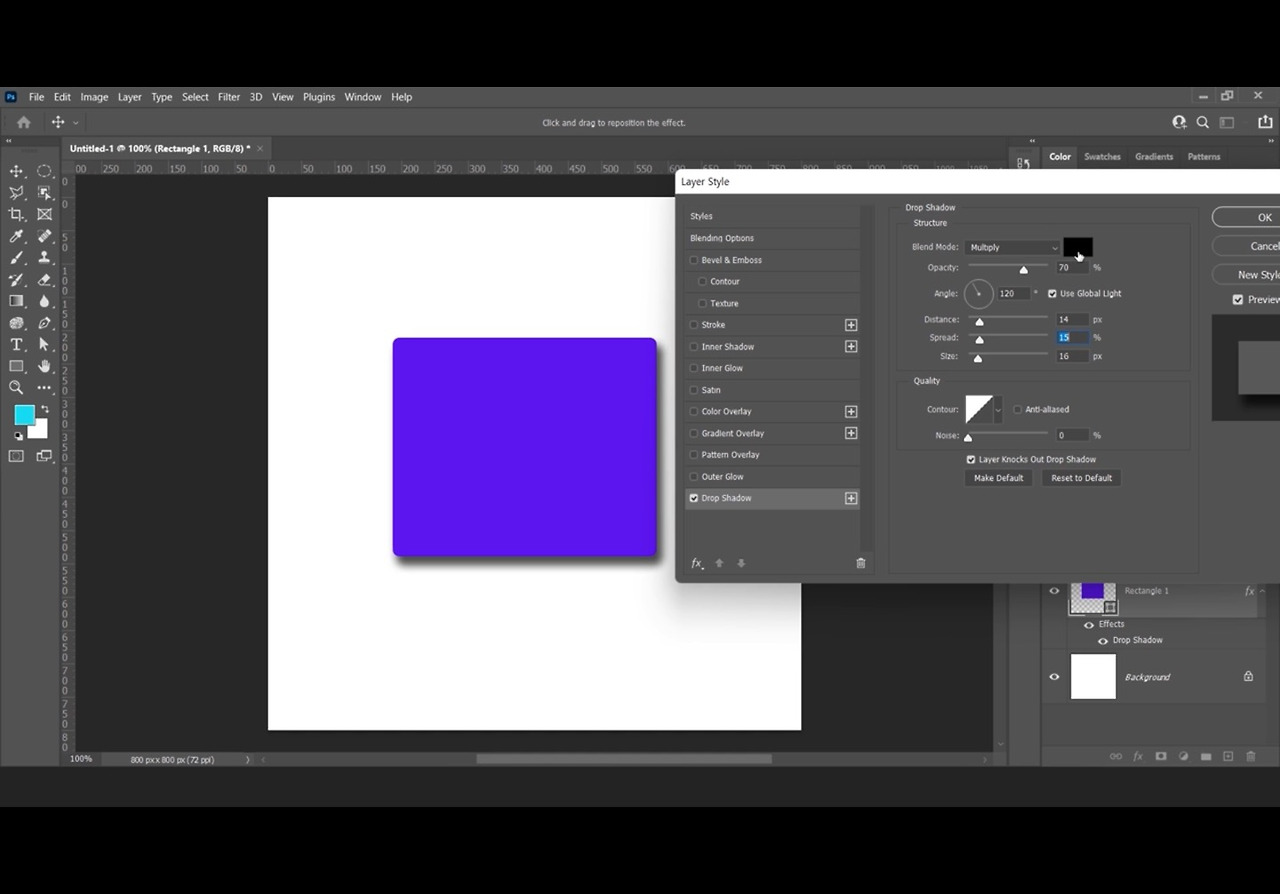Switch to the Swatches tab
The image size is (1280, 894).
pos(1102,157)
